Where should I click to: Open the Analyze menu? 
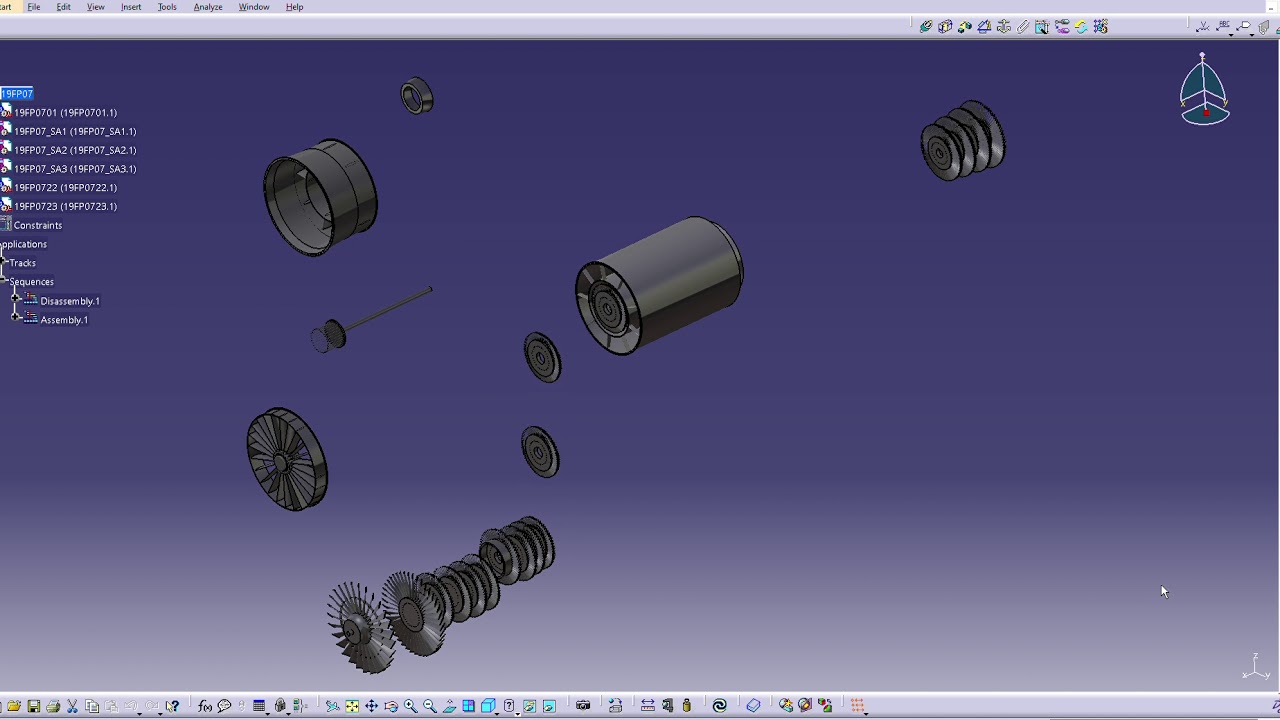point(208,7)
